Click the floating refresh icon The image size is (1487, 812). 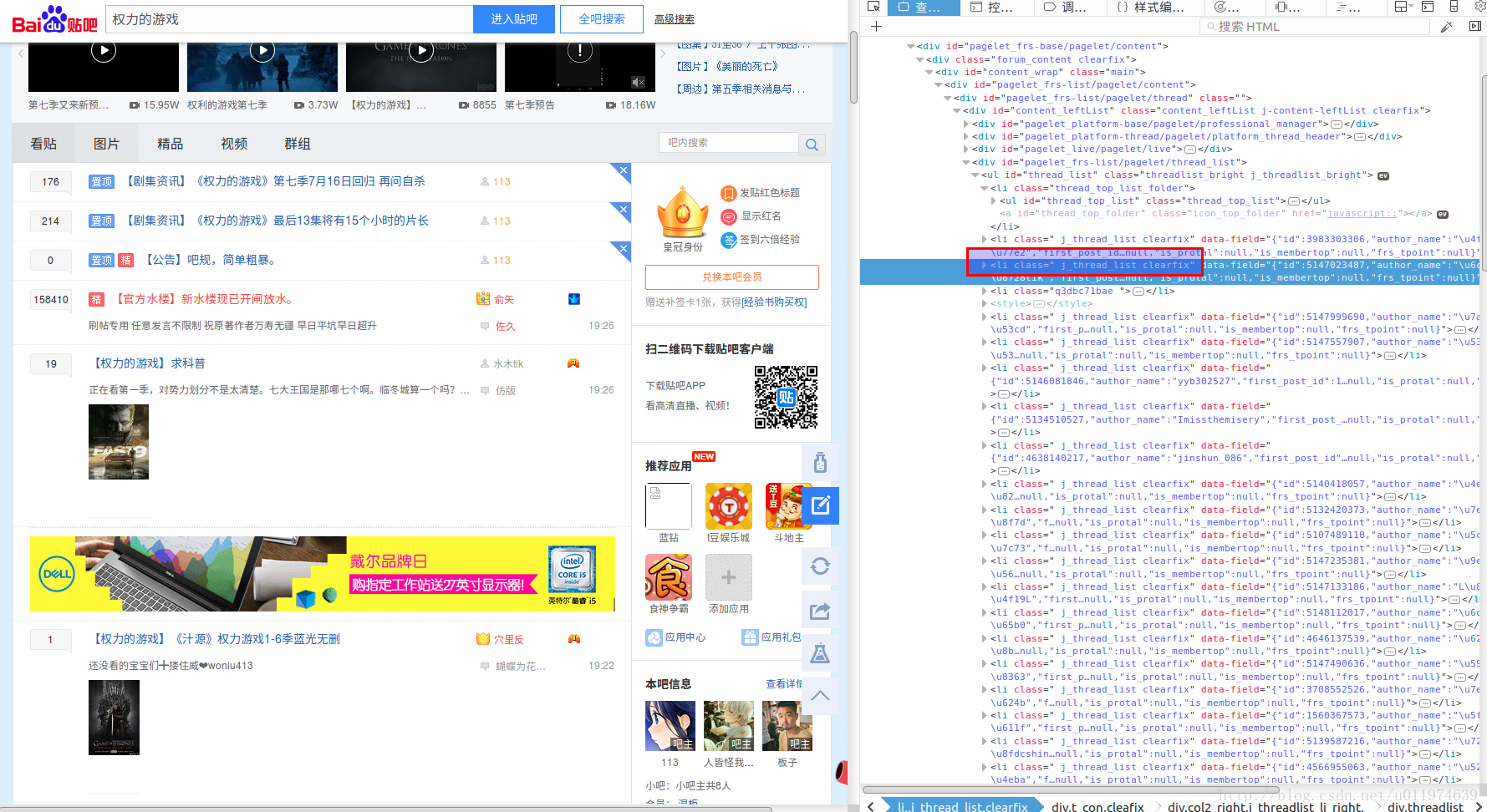click(820, 566)
